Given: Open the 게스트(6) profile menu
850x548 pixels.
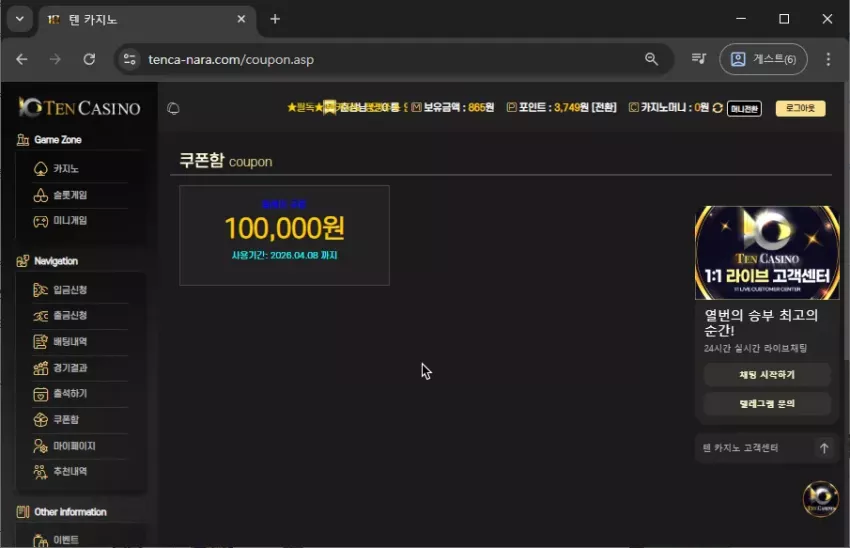Looking at the screenshot, I should click(x=763, y=59).
